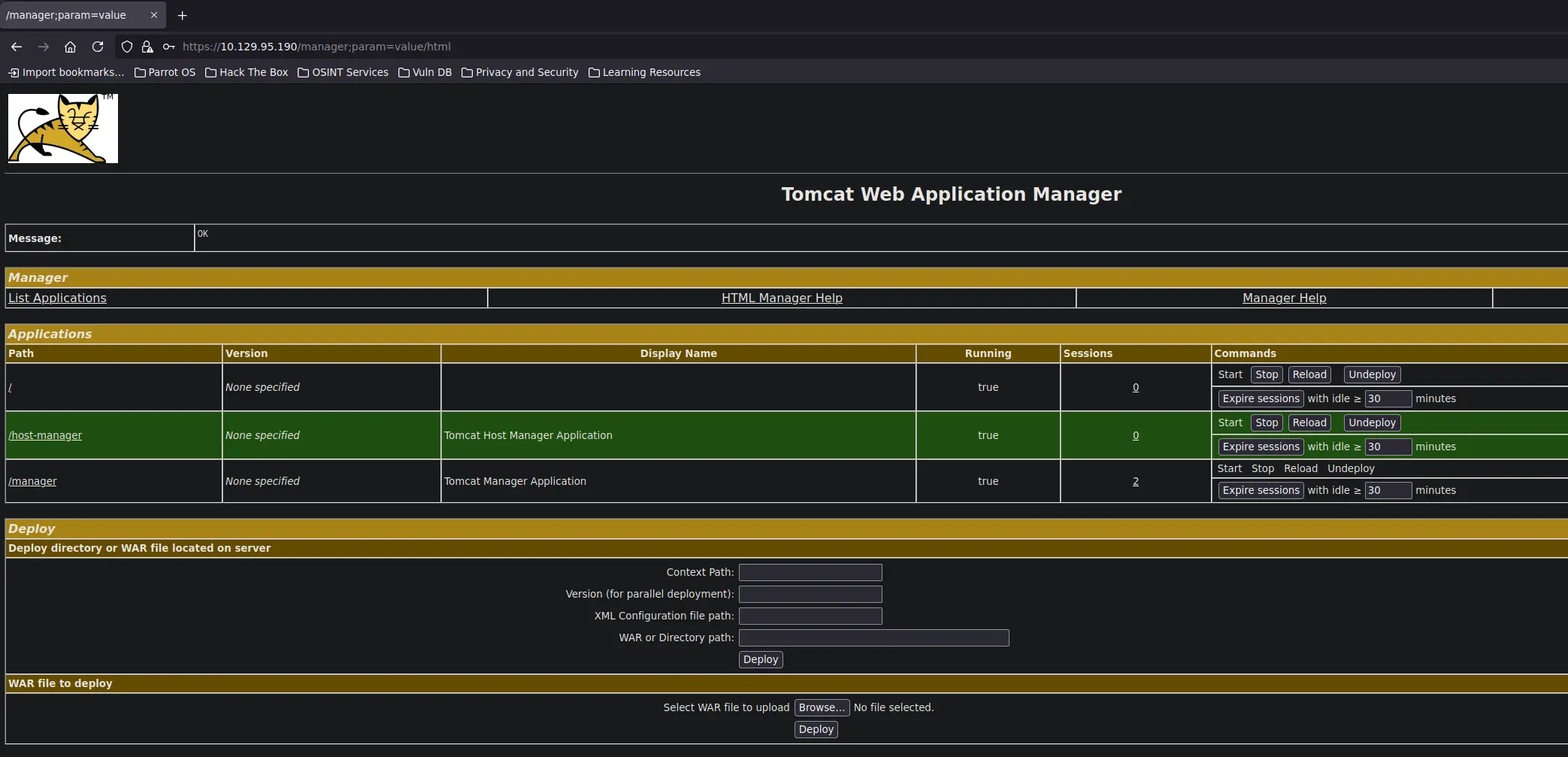
Task: Reload the /host-manager application
Action: pos(1309,422)
